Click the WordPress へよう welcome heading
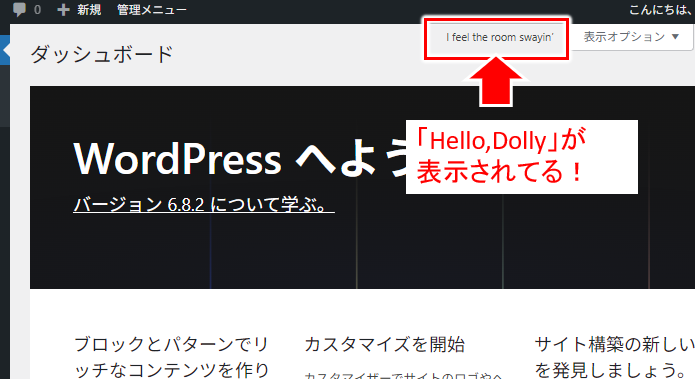This screenshot has height=379, width=695. tap(239, 159)
